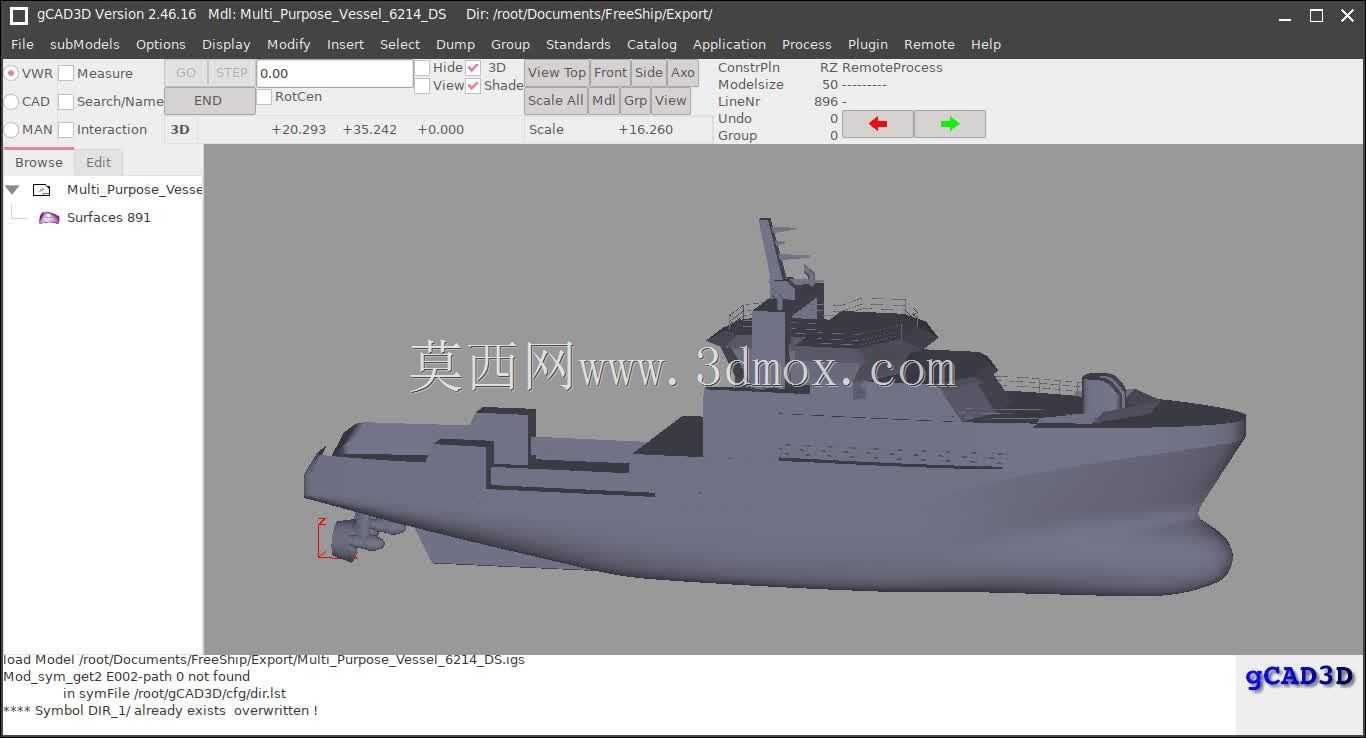Click the View button beside Grp
The height and width of the screenshot is (738, 1366).
pyautogui.click(x=671, y=101)
